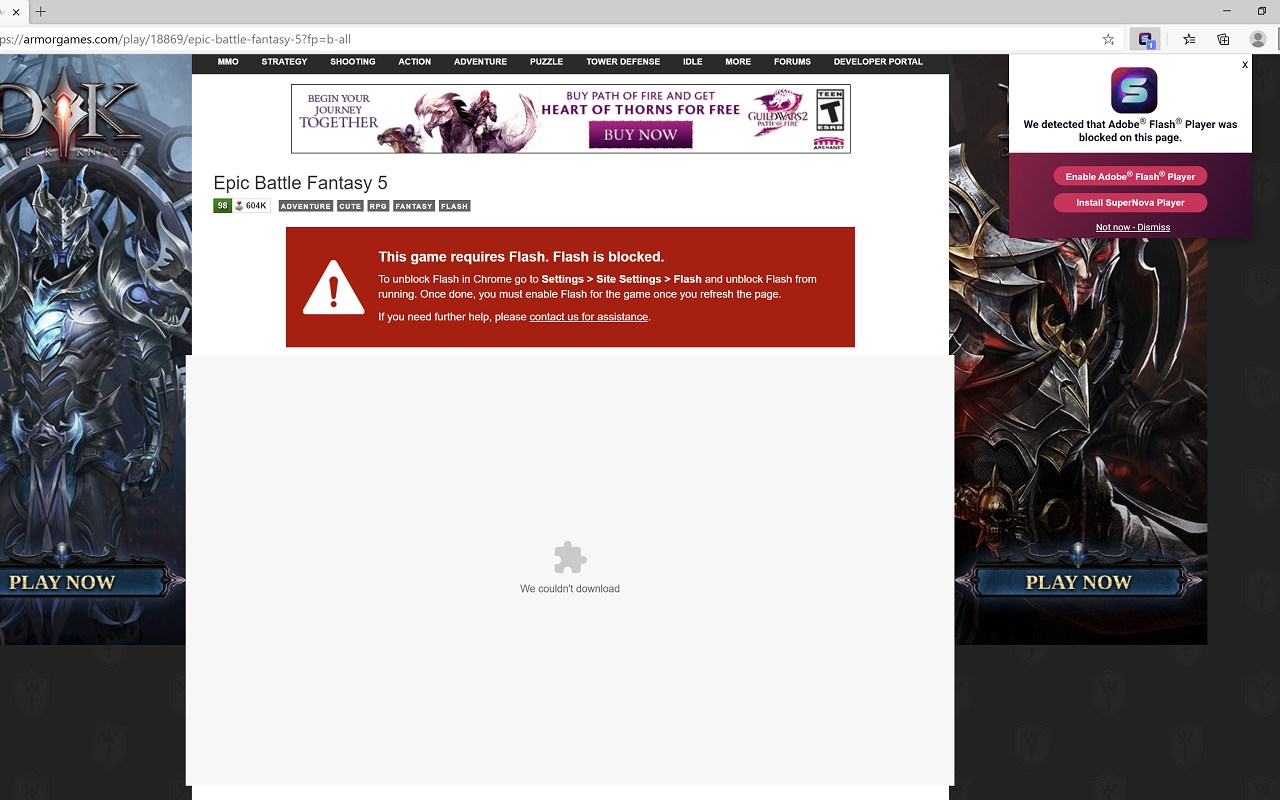The width and height of the screenshot is (1280, 800).
Task: Select the CUTE tag
Action: [x=350, y=206]
